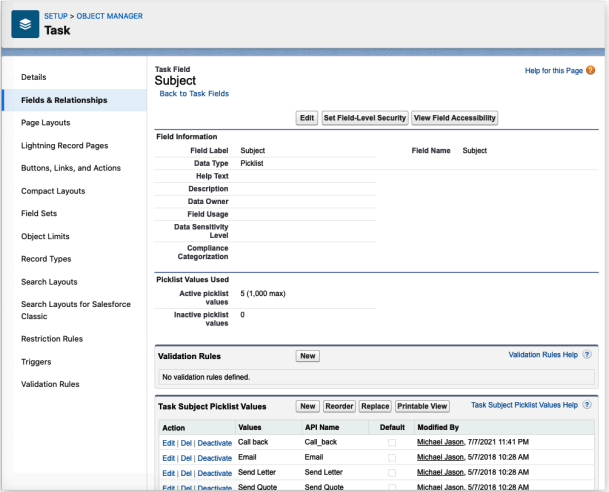
Task: Click Del link for Send Letter value
Action: (x=186, y=473)
